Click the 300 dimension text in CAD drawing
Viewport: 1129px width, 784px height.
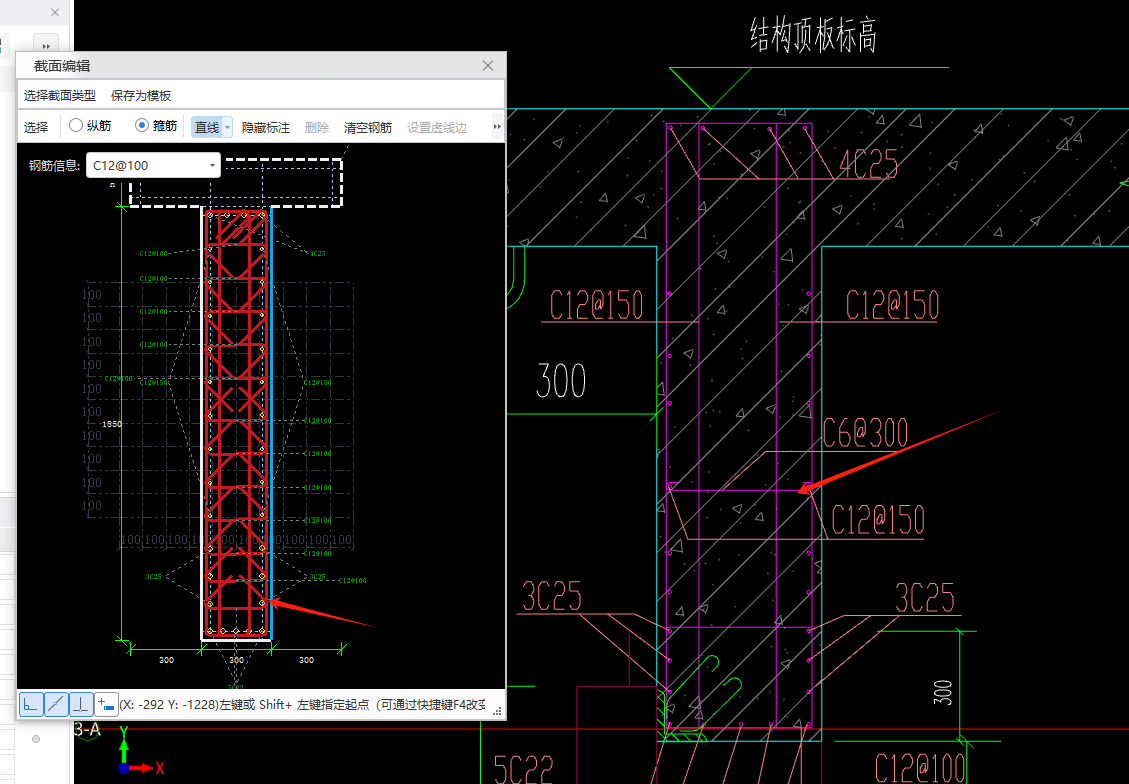pos(561,381)
